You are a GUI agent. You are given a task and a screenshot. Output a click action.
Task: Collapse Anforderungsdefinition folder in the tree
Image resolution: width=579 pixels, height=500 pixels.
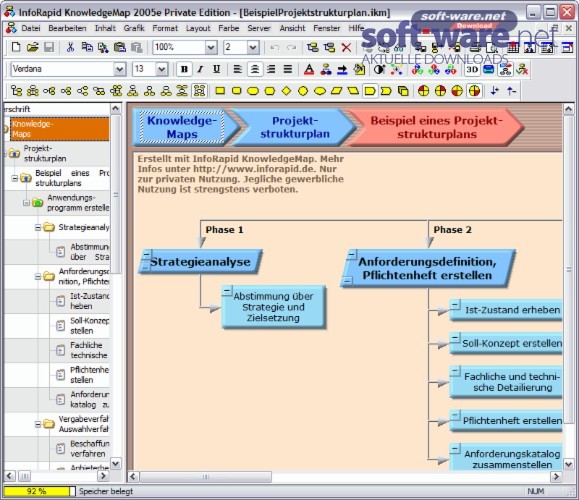38,276
